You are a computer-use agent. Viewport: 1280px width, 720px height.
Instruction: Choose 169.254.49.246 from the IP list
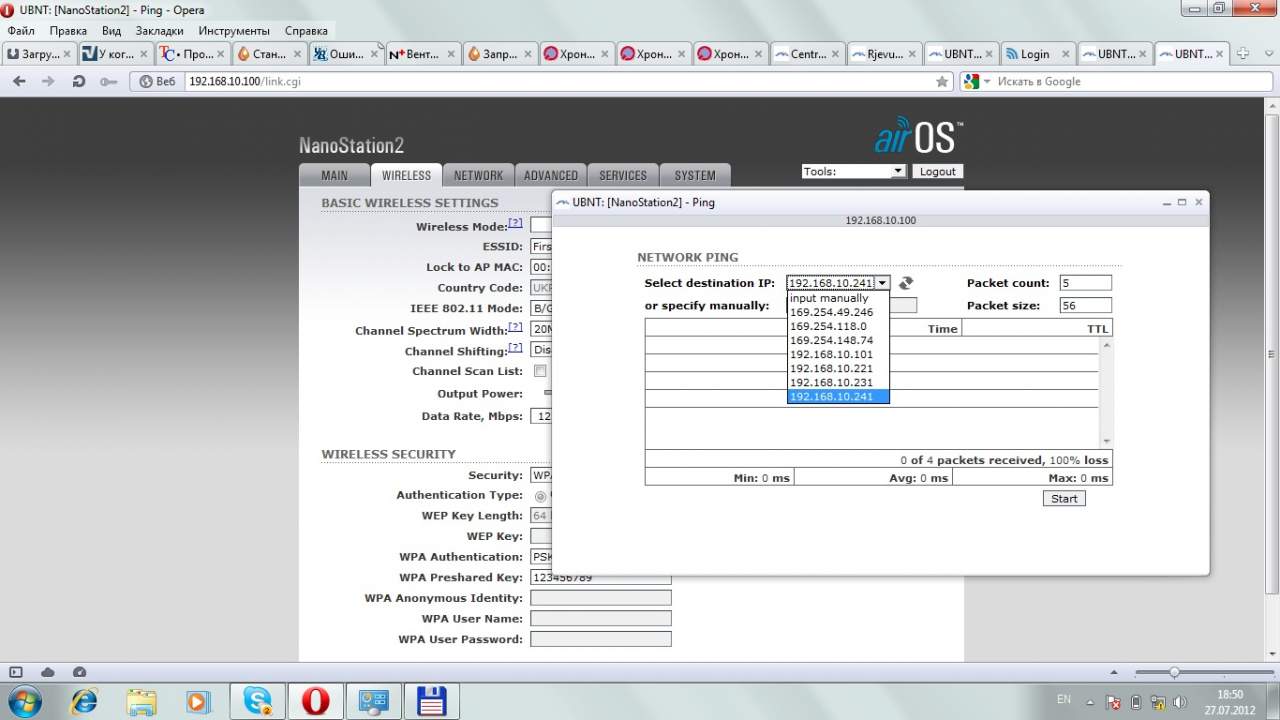click(x=838, y=312)
